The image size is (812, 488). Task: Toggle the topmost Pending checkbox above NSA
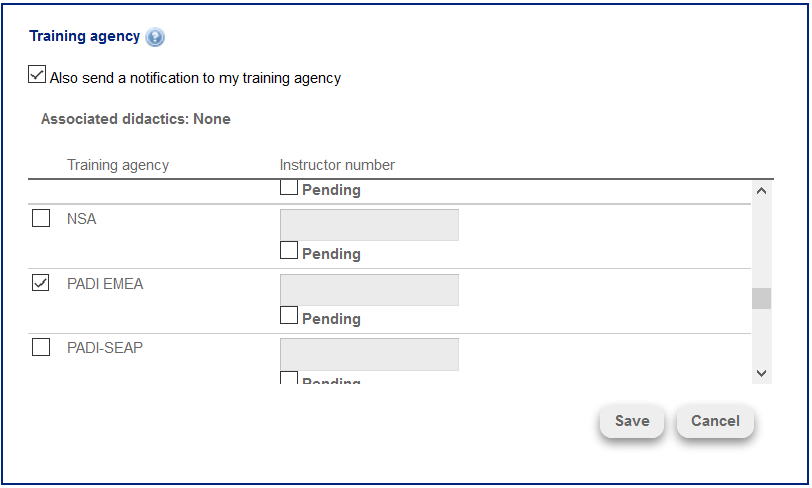pos(289,188)
